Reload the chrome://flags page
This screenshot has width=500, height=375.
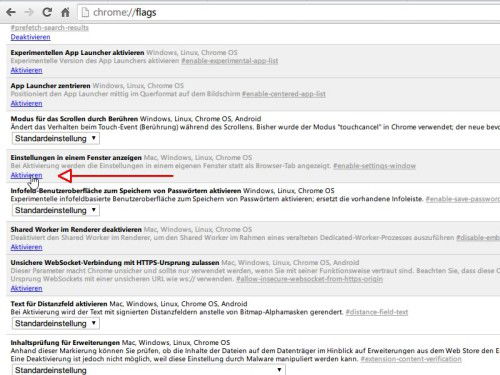[x=47, y=12]
